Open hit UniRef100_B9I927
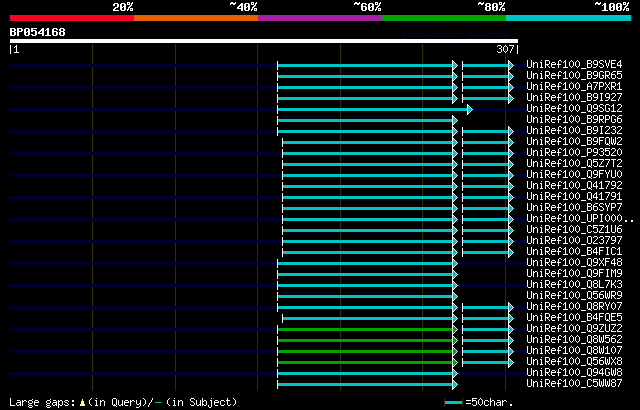640x410 pixels. point(574,98)
